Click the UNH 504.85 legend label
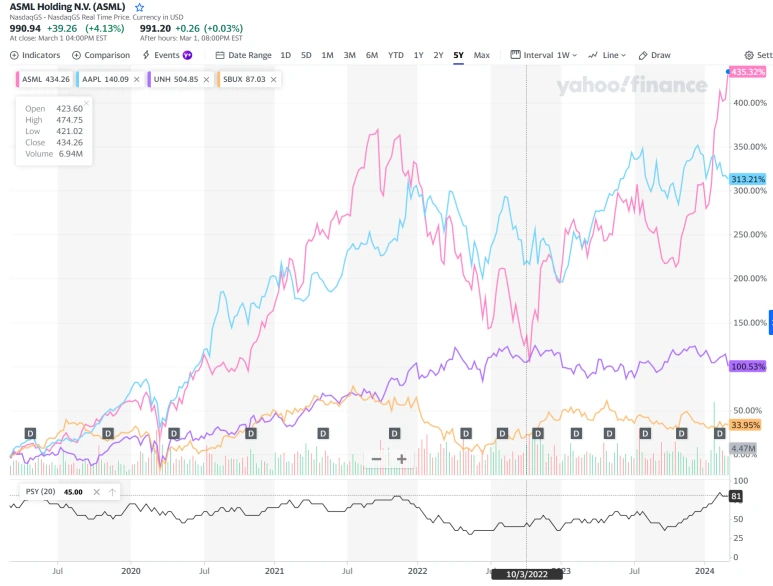 [176, 79]
